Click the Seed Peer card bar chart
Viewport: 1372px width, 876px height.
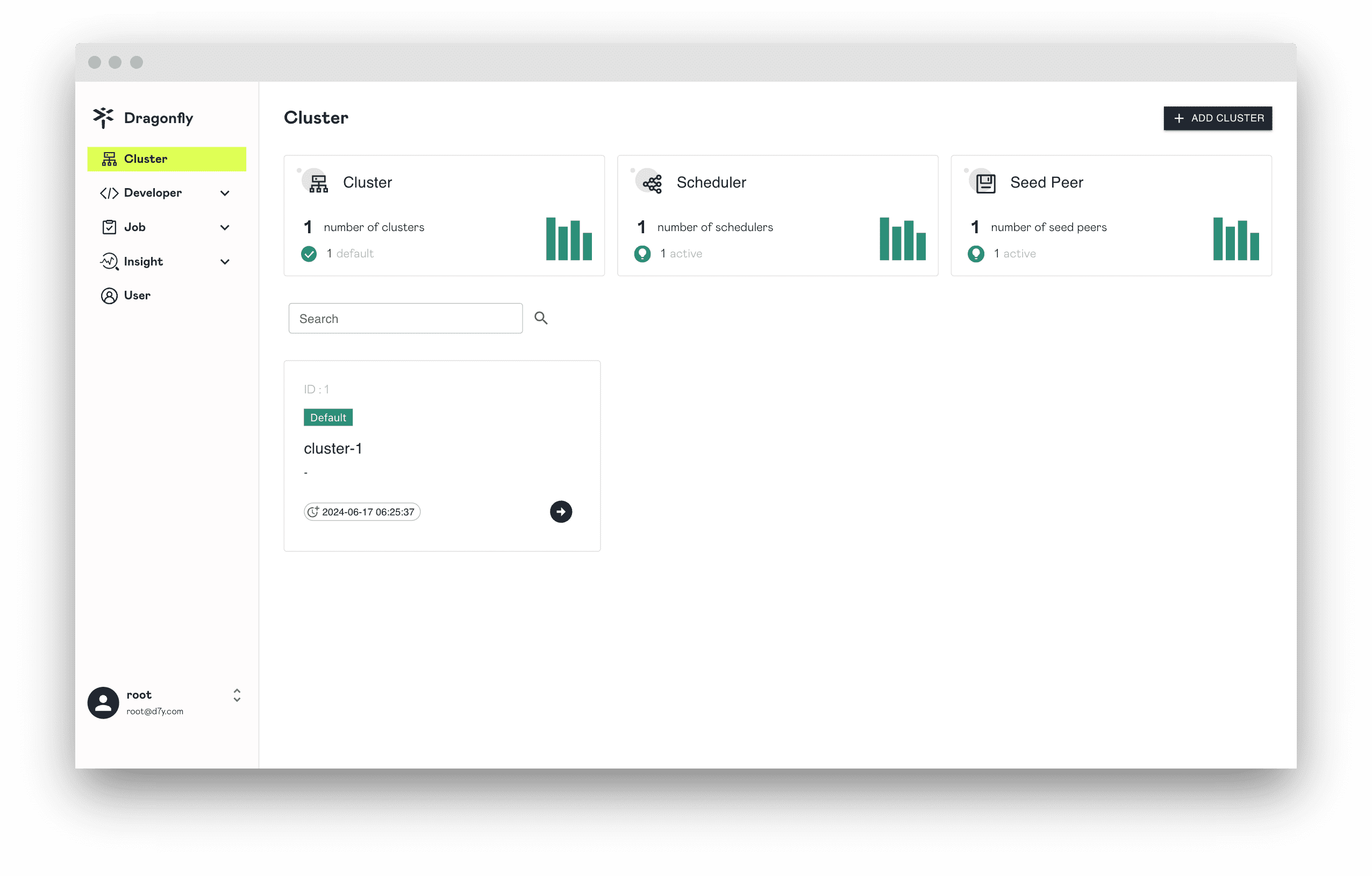coord(1236,239)
